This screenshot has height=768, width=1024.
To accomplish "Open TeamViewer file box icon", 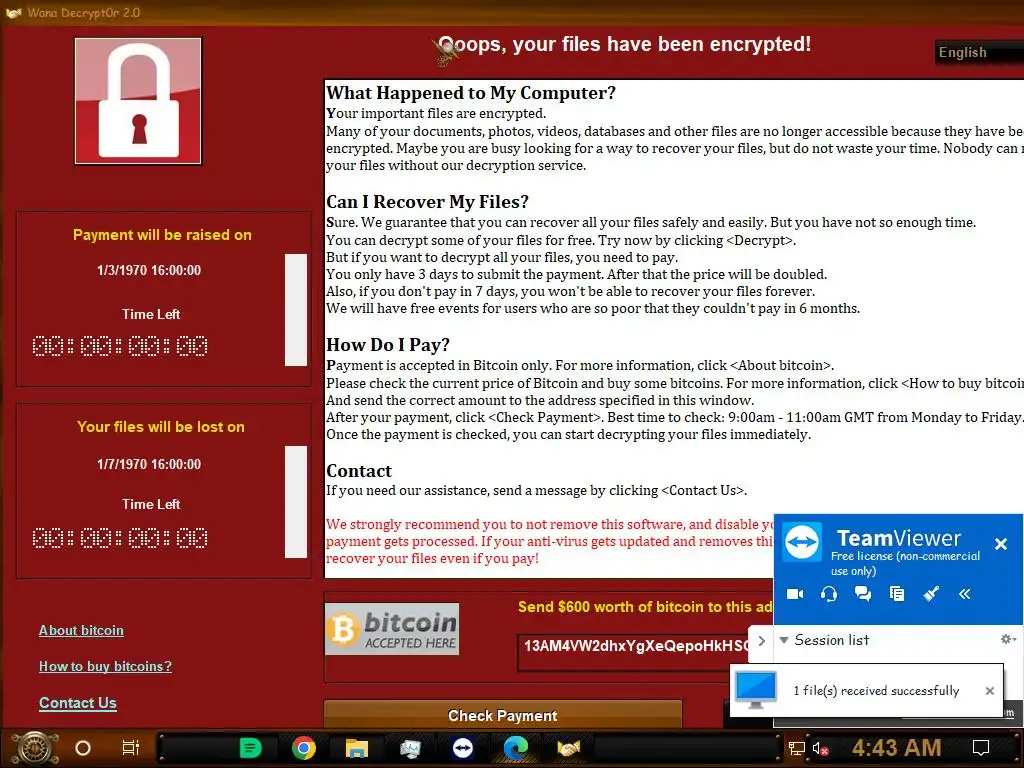I will pyautogui.click(x=897, y=594).
